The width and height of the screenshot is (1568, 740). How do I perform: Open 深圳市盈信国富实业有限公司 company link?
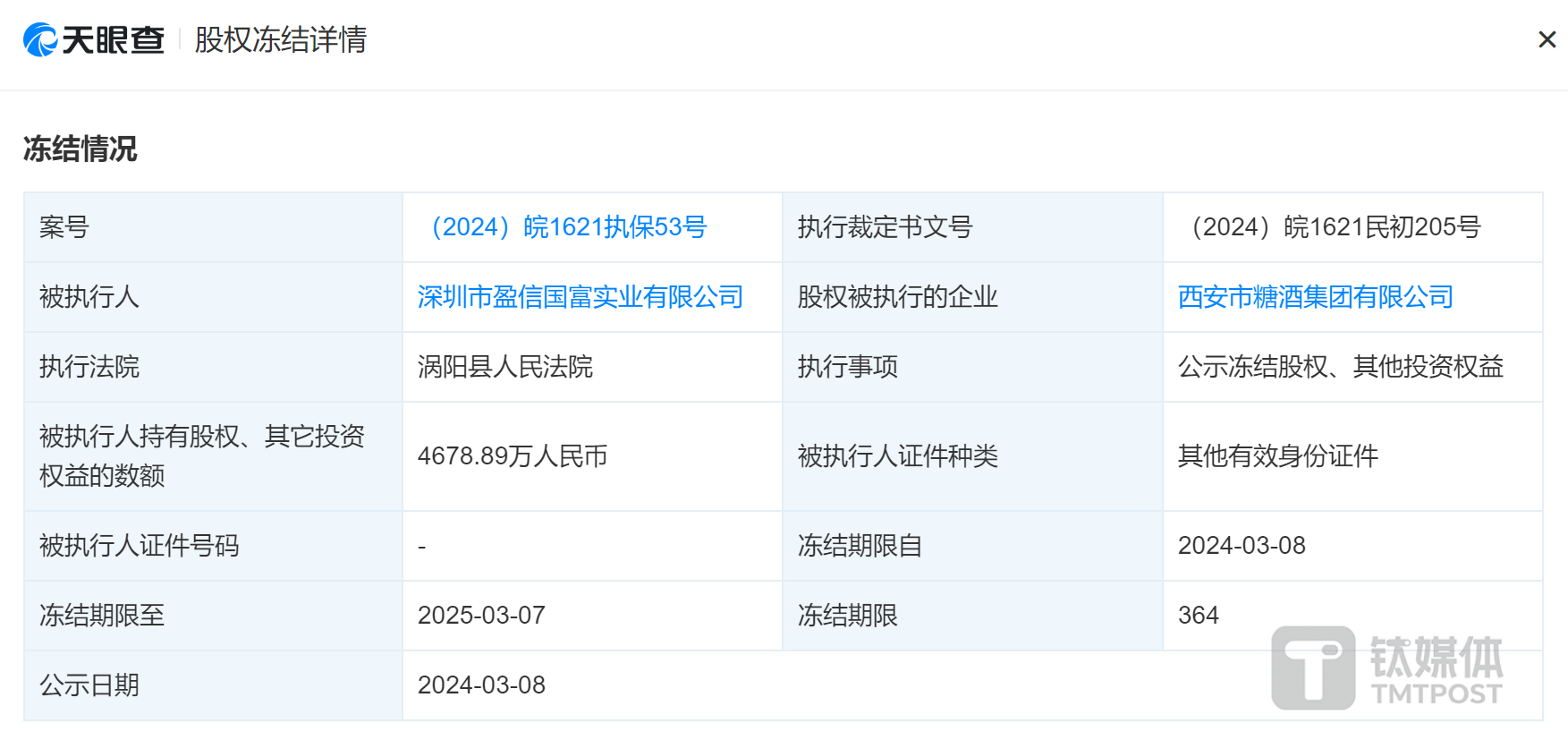point(581,297)
